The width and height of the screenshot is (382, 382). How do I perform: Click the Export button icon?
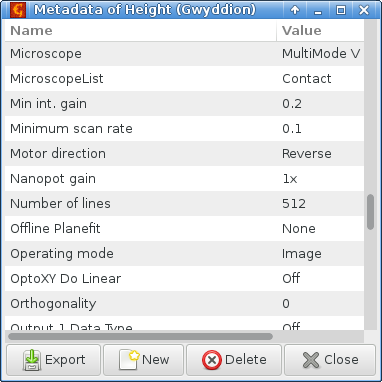32,360
